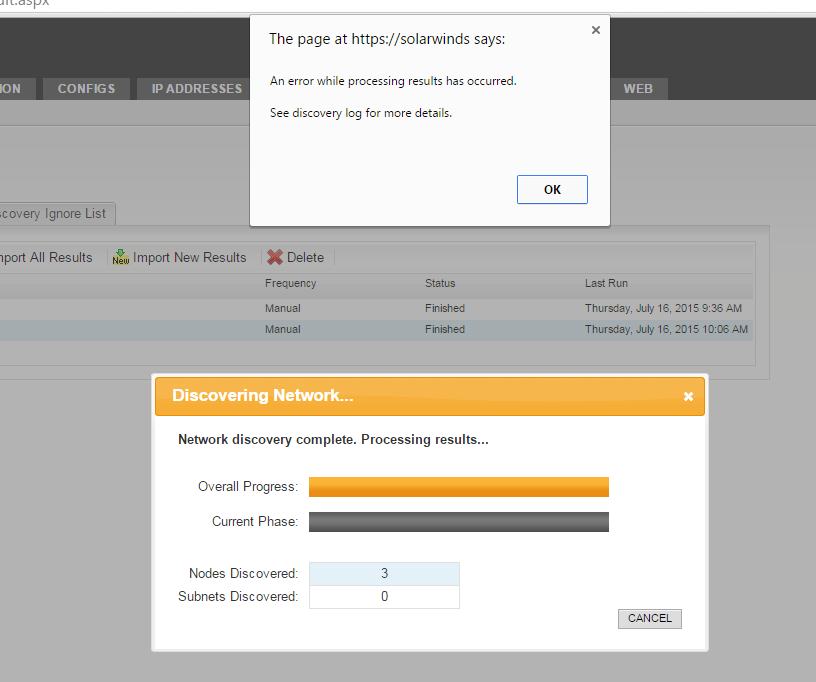Select row last run 9:36 AM
816x682 pixels.
[x=376, y=308]
